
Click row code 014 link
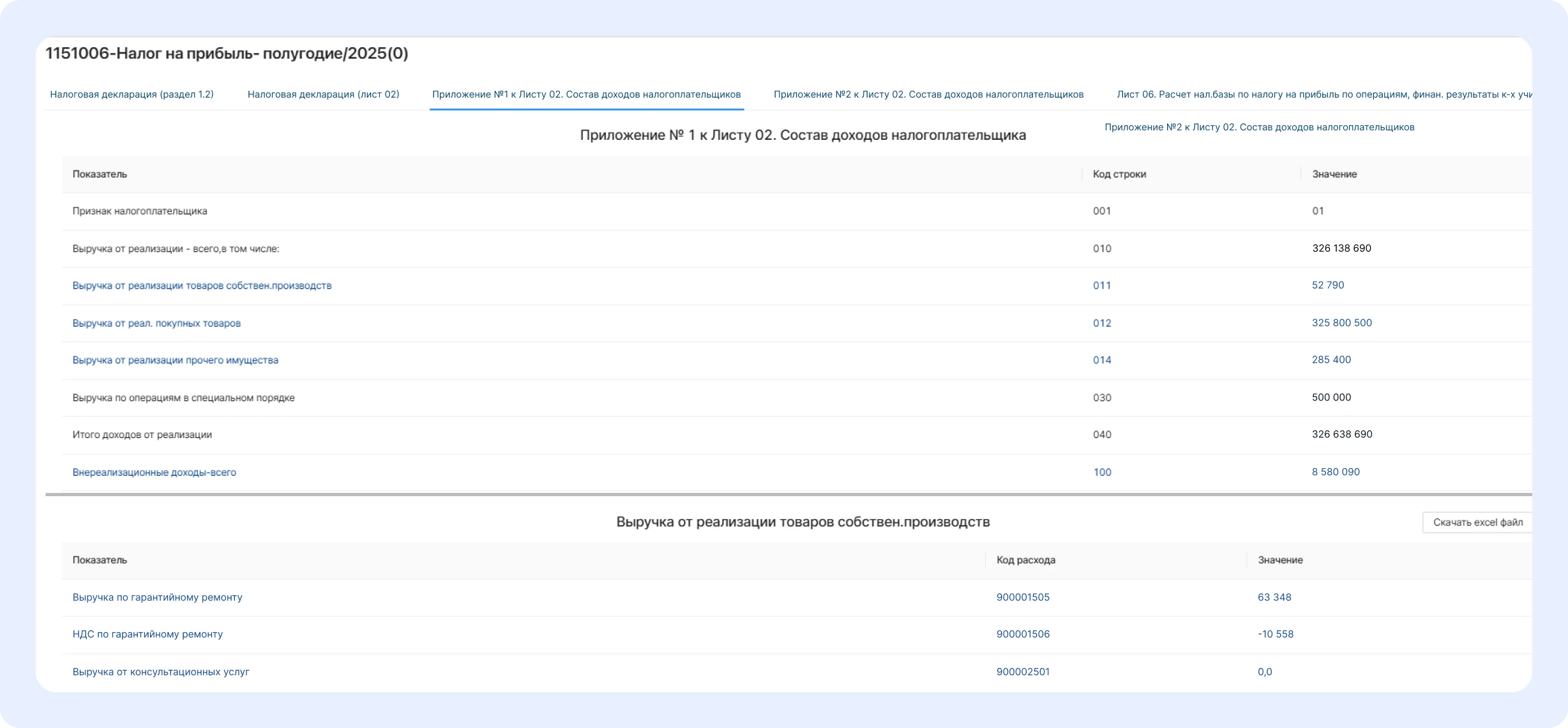point(1101,360)
